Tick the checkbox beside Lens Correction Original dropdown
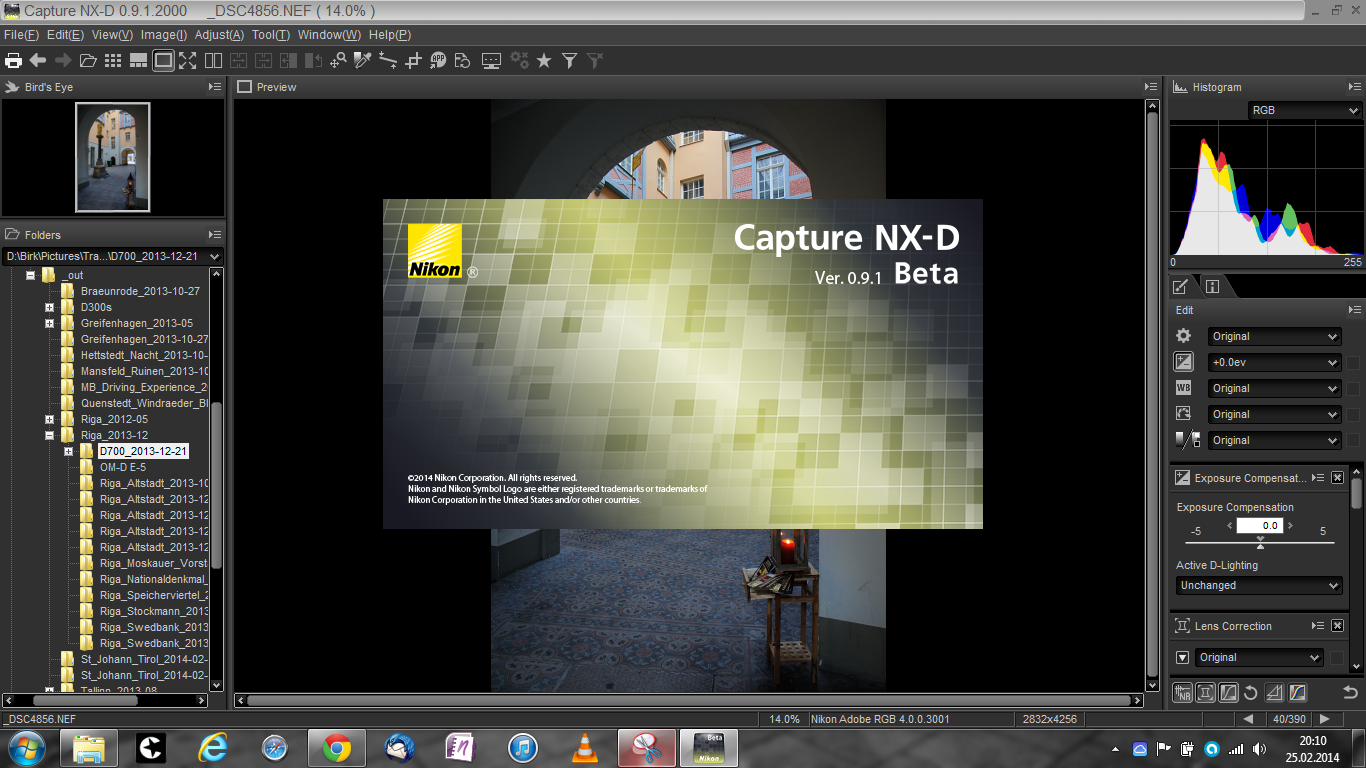The image size is (1366, 768). [x=1337, y=658]
